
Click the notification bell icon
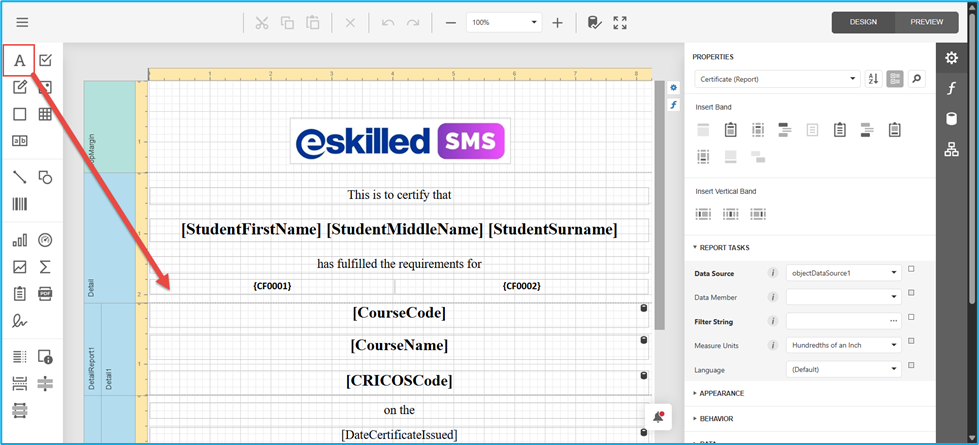point(658,417)
